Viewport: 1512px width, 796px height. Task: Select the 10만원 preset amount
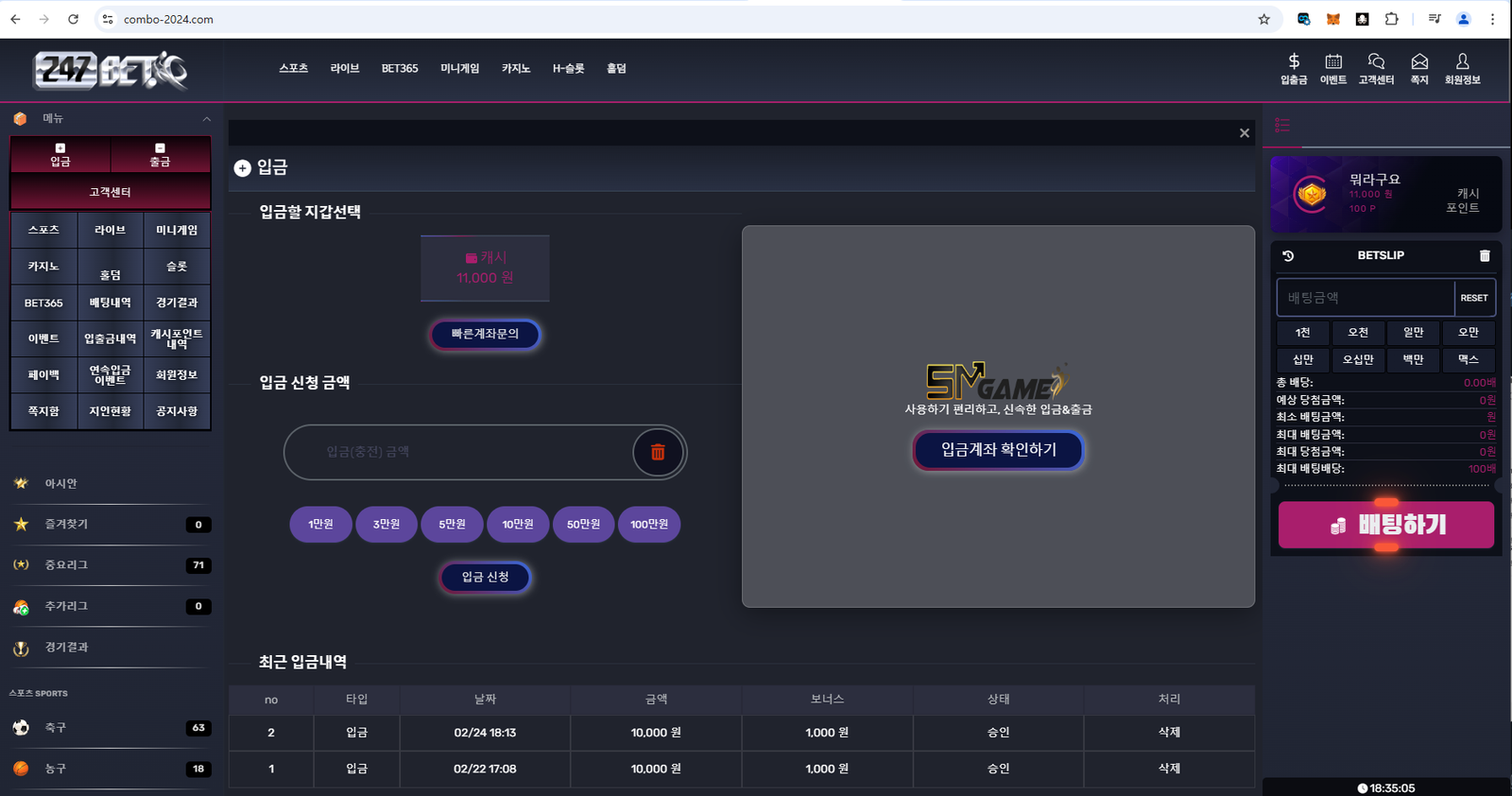(518, 525)
